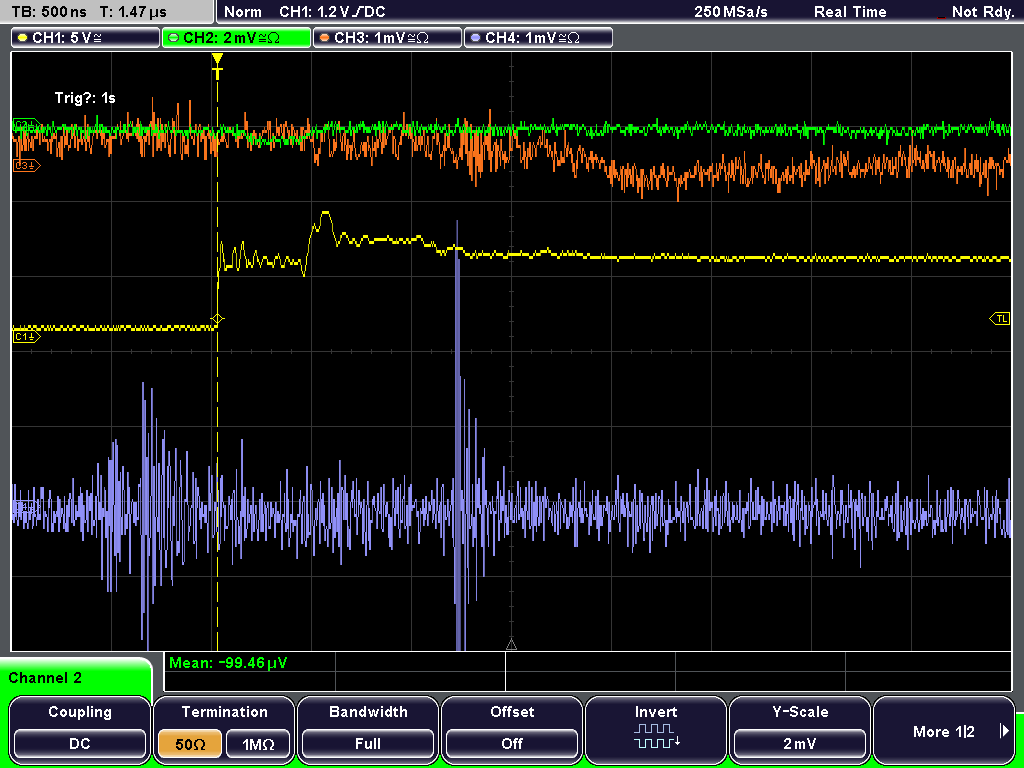1024x768 pixels.
Task: Click the Trig?: 1s status text
Action: (85, 98)
